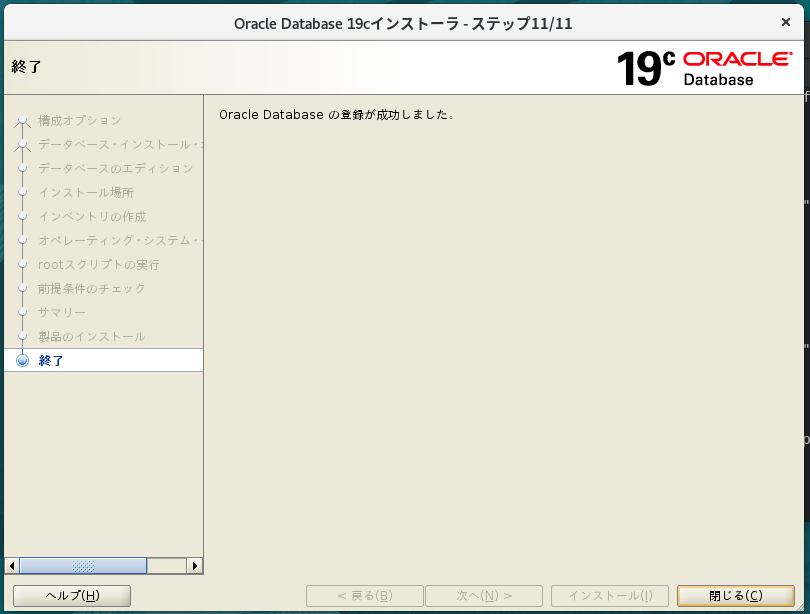
Task: Select the rootスクリプトの実行 step
Action: (99, 264)
